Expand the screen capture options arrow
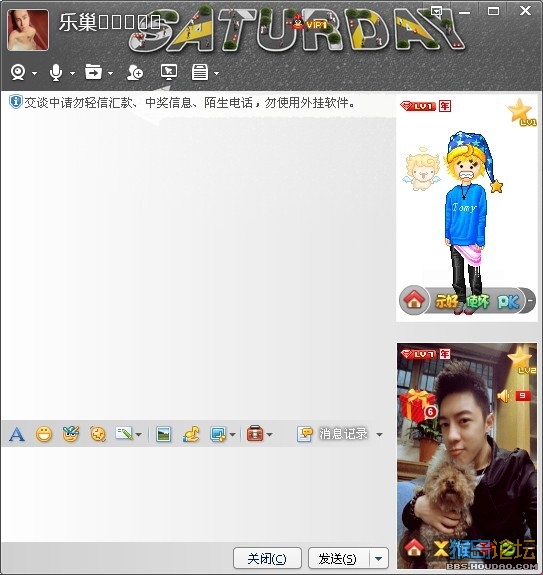 click(232, 435)
